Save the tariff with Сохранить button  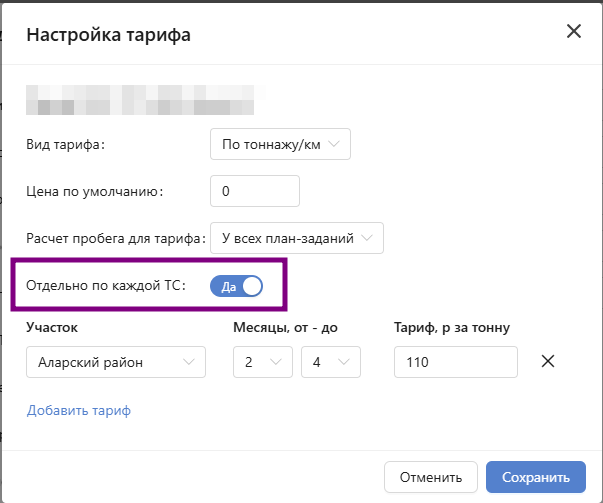pyautogui.click(x=535, y=477)
